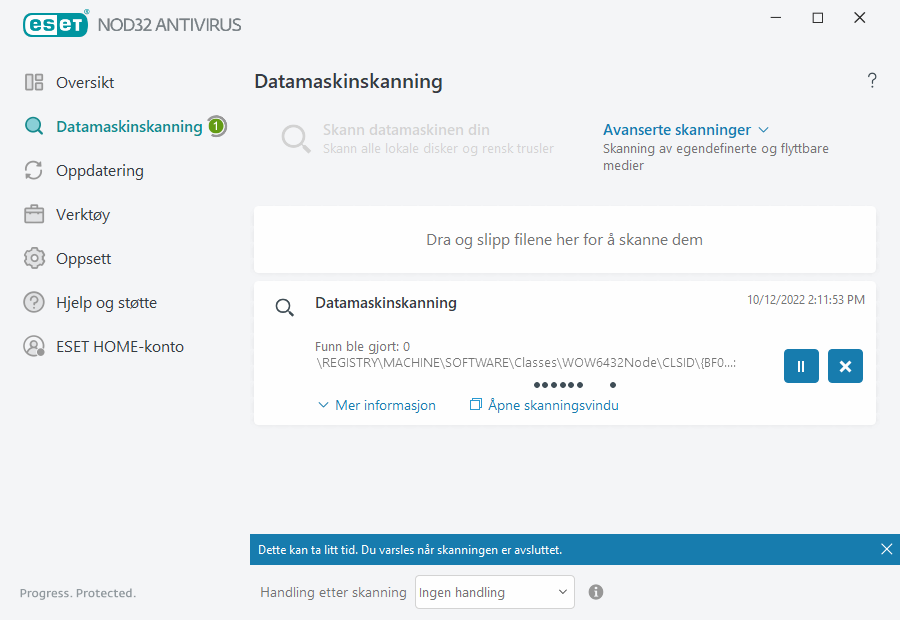The width and height of the screenshot is (900, 620).
Task: Open Hjelp og støtte
Action: [x=106, y=302]
